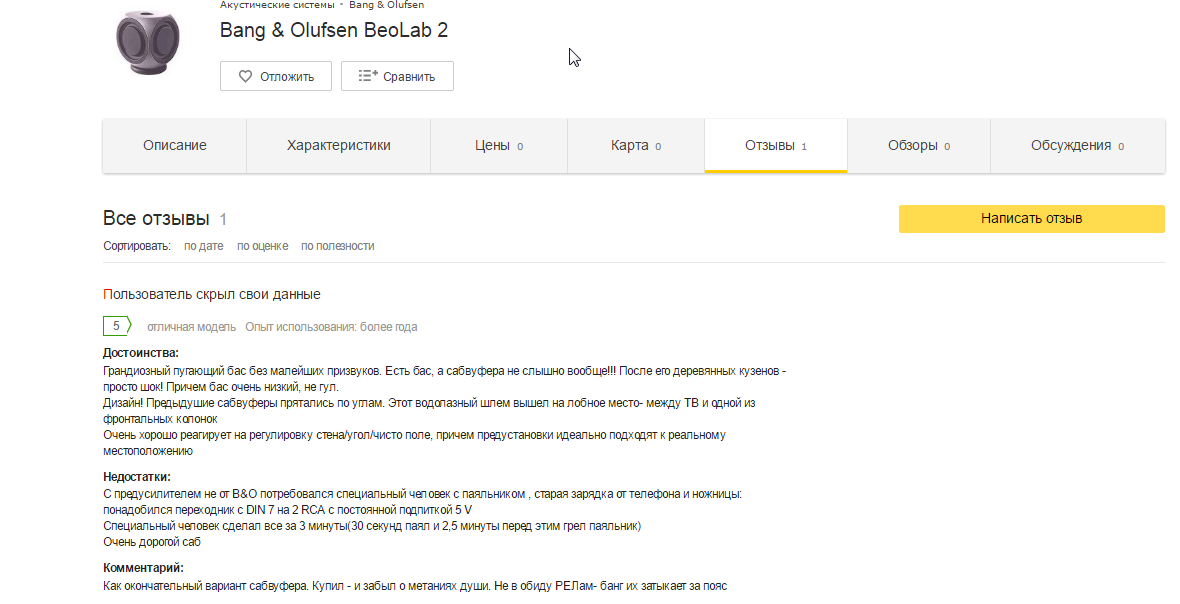Sort reviews по полезности
Image resolution: width=1180 pixels, height=604 pixels.
click(337, 246)
